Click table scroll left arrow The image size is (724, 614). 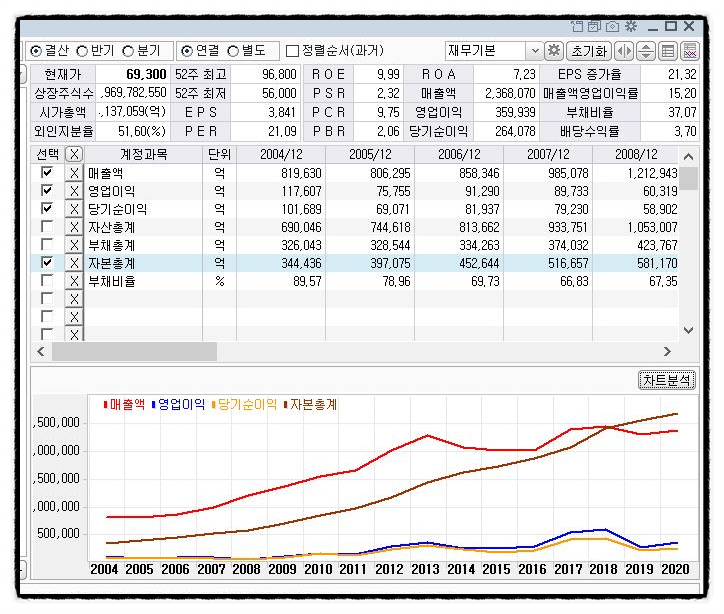point(41,352)
